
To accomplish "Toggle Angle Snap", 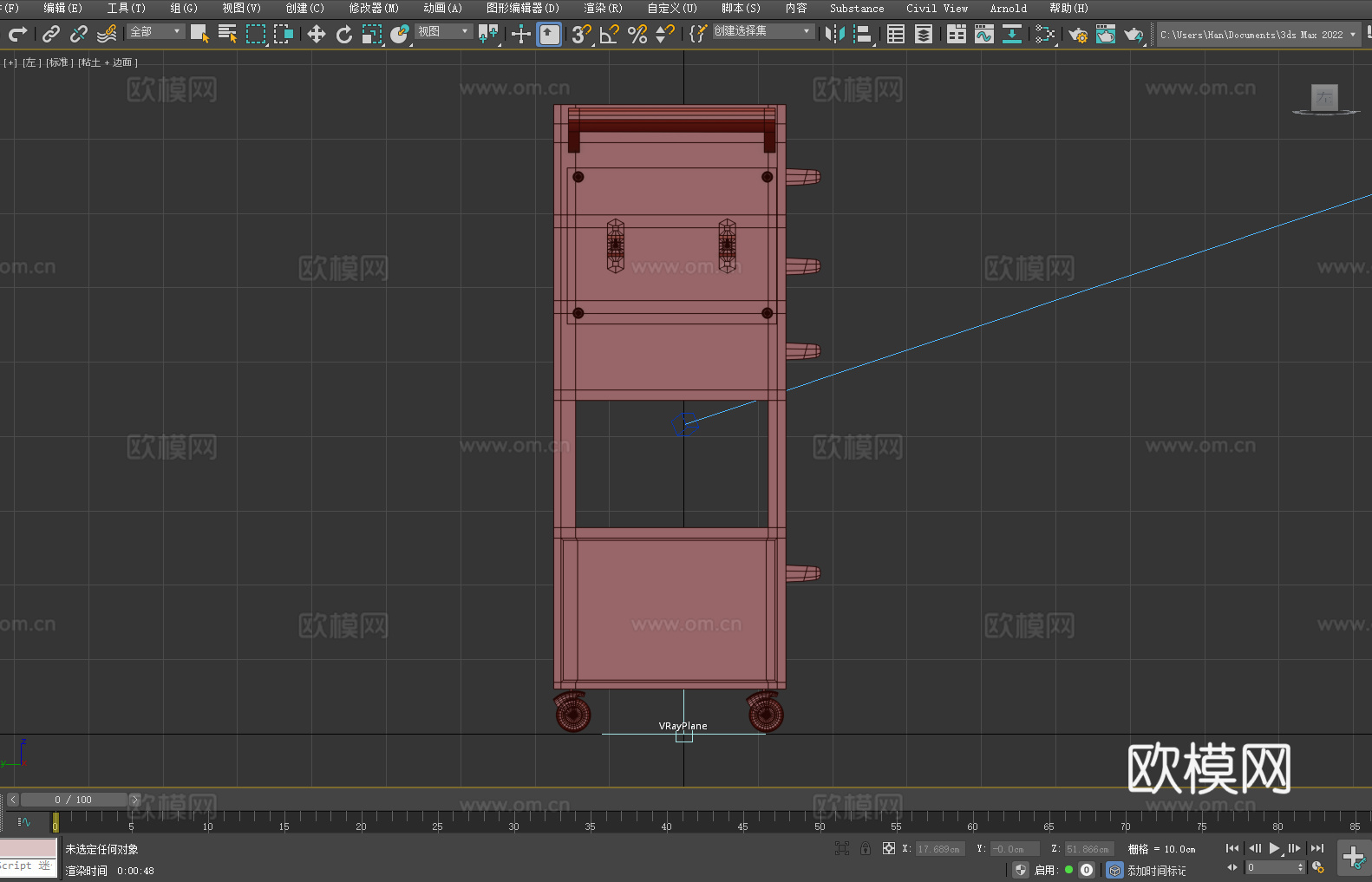I will click(x=610, y=34).
